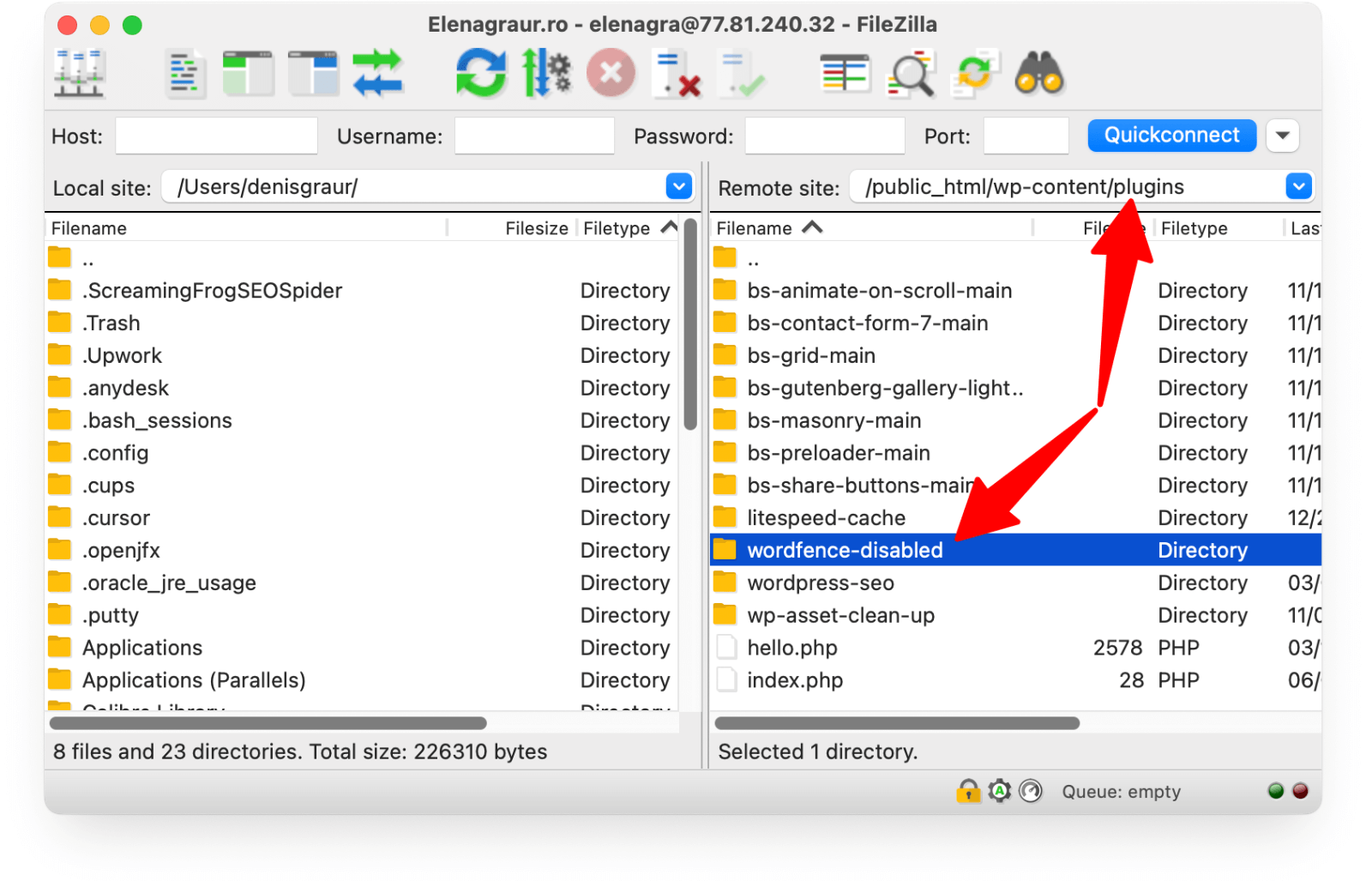Click the Local site path field
Screen dimensions: 1372x881
415,186
